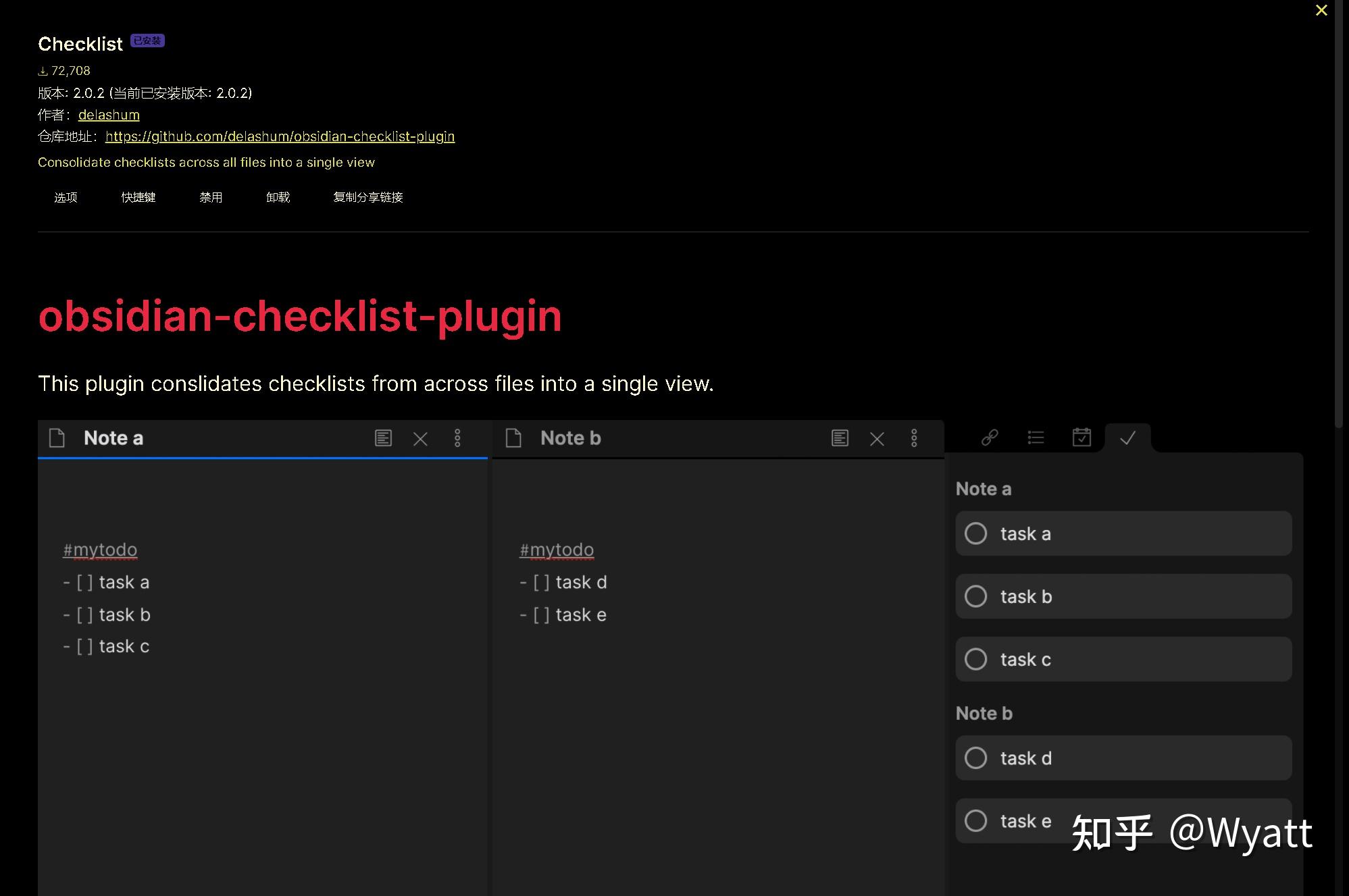Open the GitHub repository URL link
The height and width of the screenshot is (896, 1349).
click(x=280, y=136)
